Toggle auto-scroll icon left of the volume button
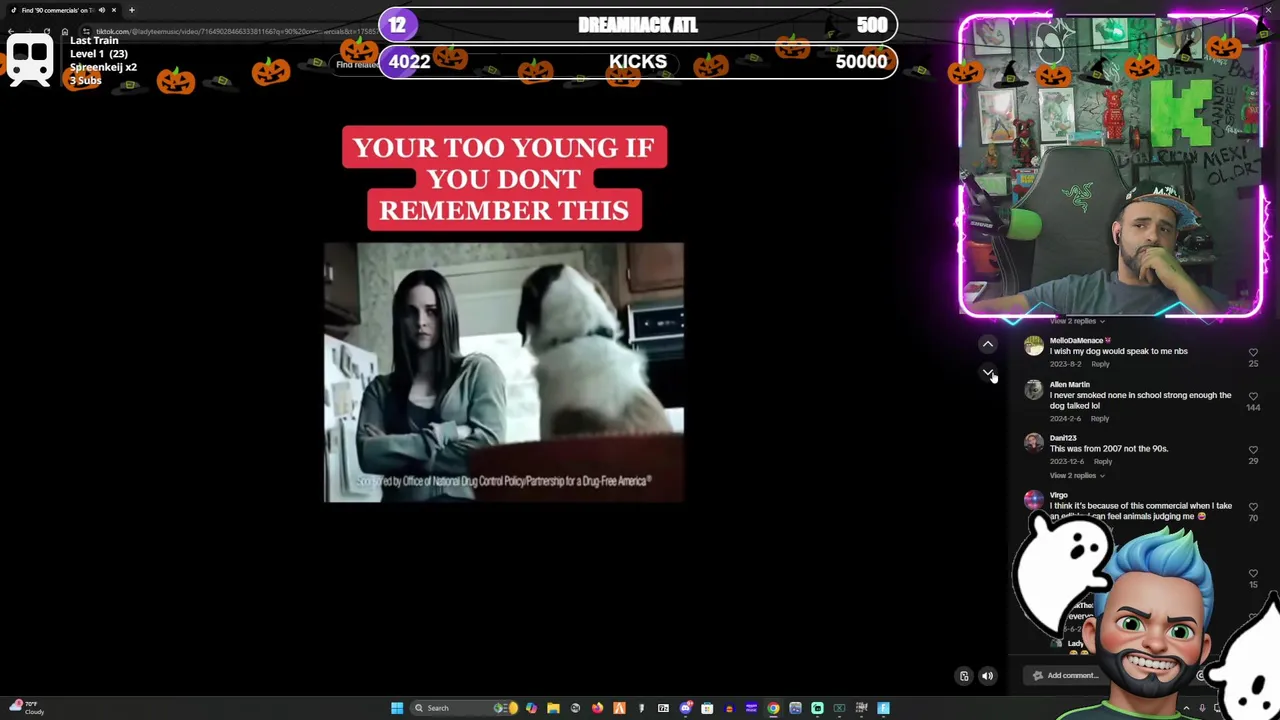Screen dimensions: 1280x720 pos(964,676)
